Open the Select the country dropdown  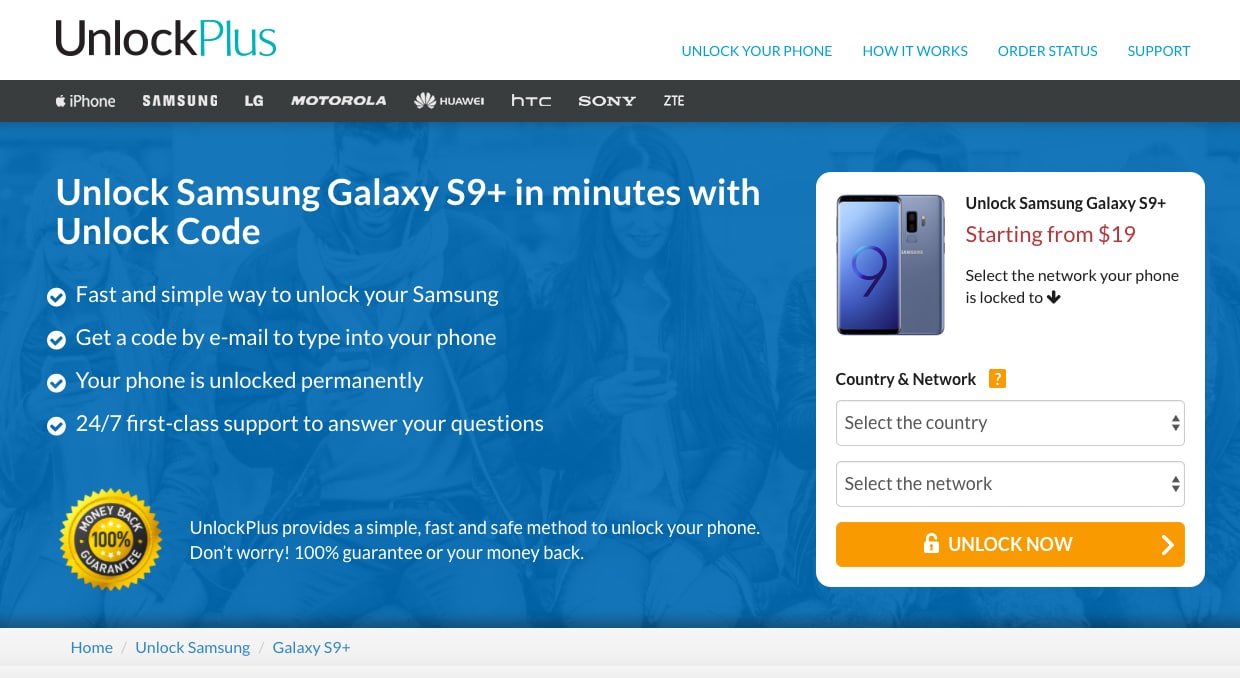coord(1010,423)
